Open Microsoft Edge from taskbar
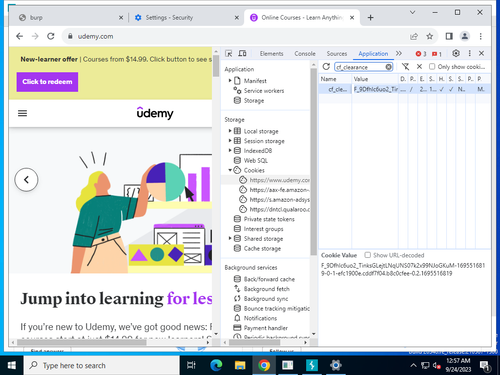Screen dimensions: 500x375 216,365
